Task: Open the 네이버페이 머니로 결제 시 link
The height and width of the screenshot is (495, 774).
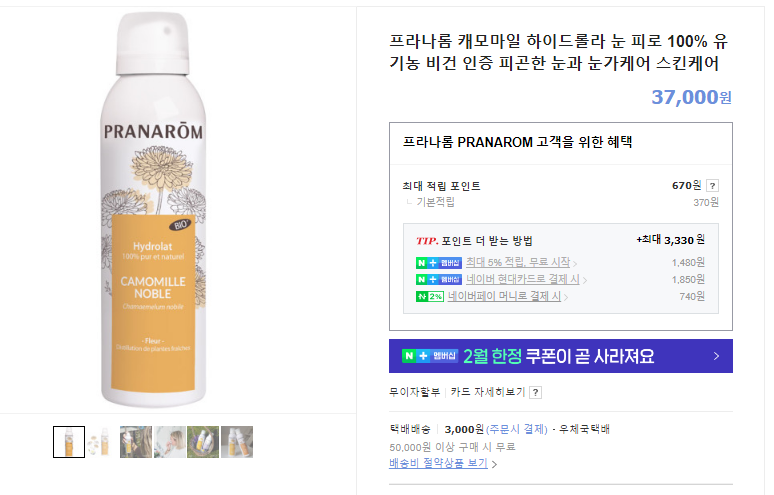Action: (504, 296)
